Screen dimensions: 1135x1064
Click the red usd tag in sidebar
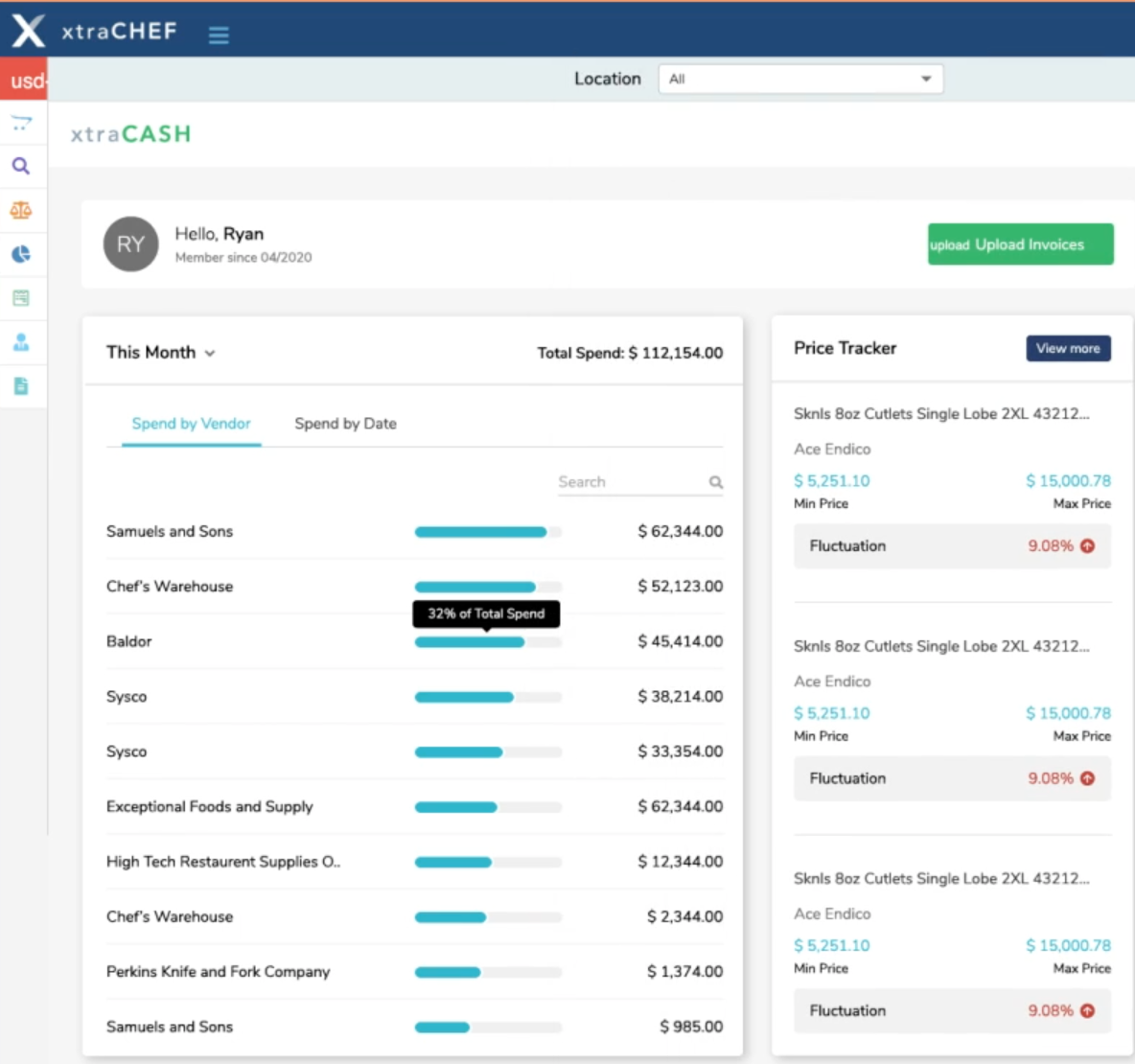pyautogui.click(x=24, y=81)
